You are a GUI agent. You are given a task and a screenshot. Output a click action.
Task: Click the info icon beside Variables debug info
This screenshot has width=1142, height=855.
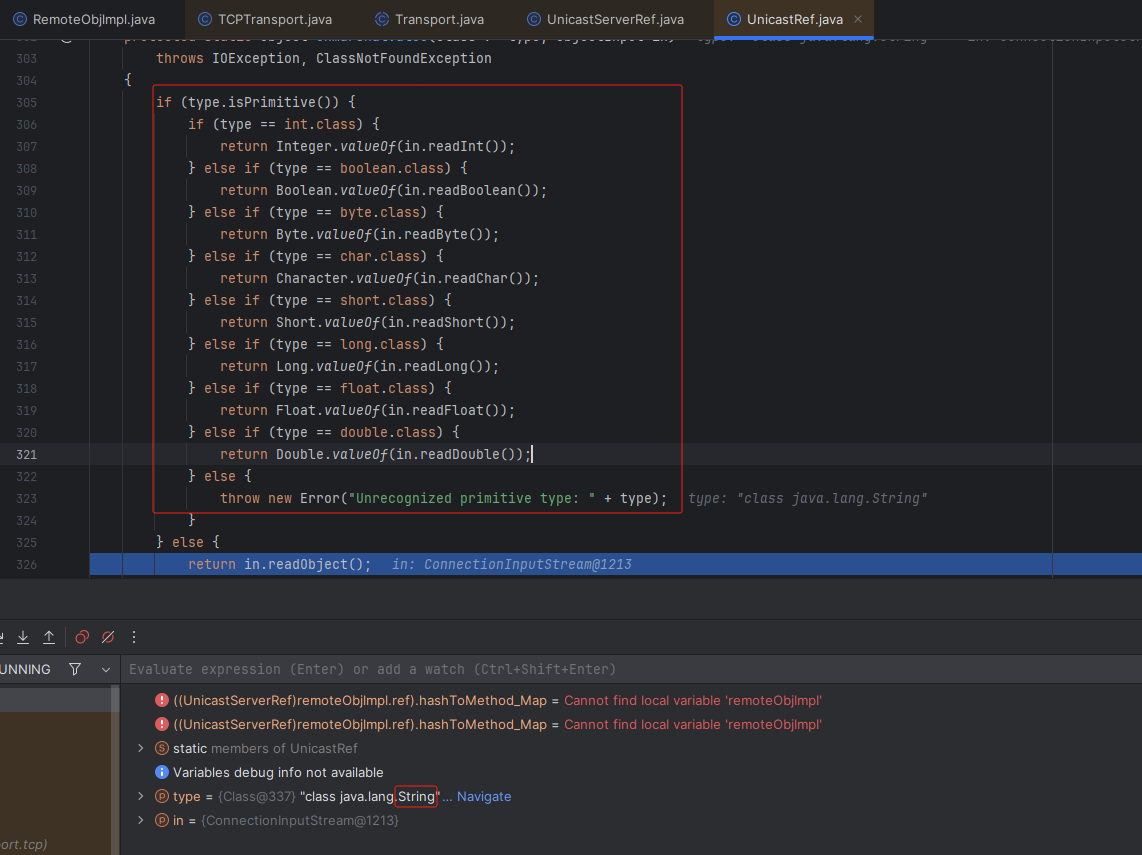click(162, 772)
